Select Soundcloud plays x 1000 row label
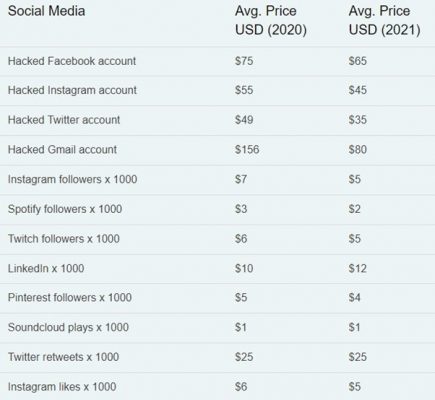 pyautogui.click(x=68, y=327)
